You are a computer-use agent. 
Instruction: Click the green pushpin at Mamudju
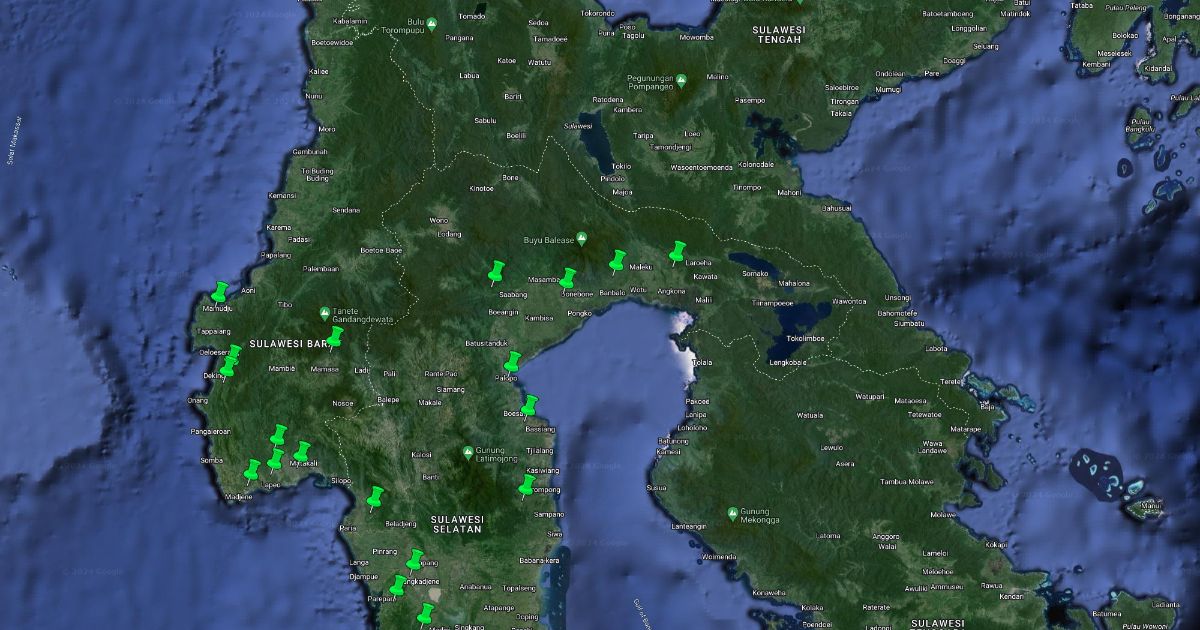point(220,292)
